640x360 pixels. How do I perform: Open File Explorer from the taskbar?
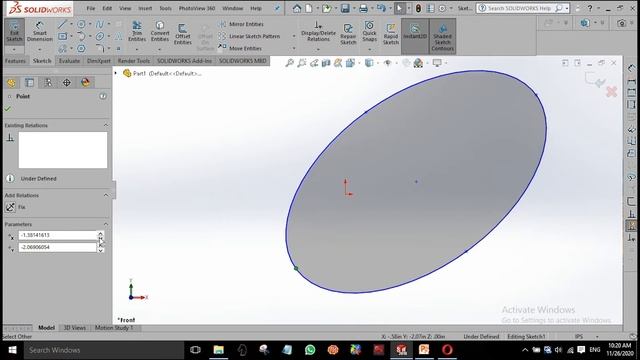[219, 350]
